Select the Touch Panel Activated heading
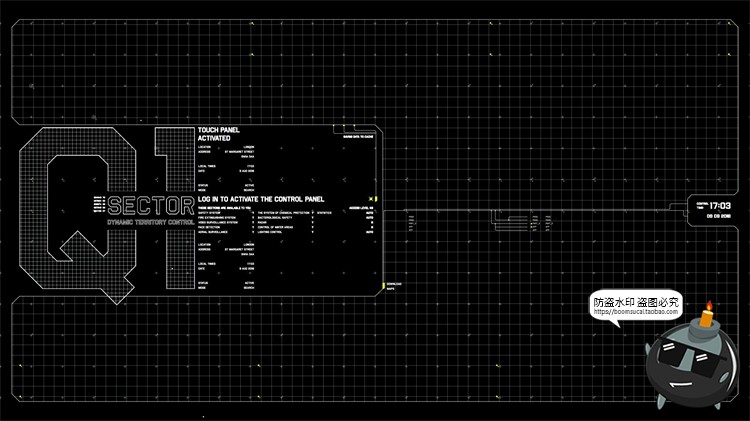 point(221,134)
